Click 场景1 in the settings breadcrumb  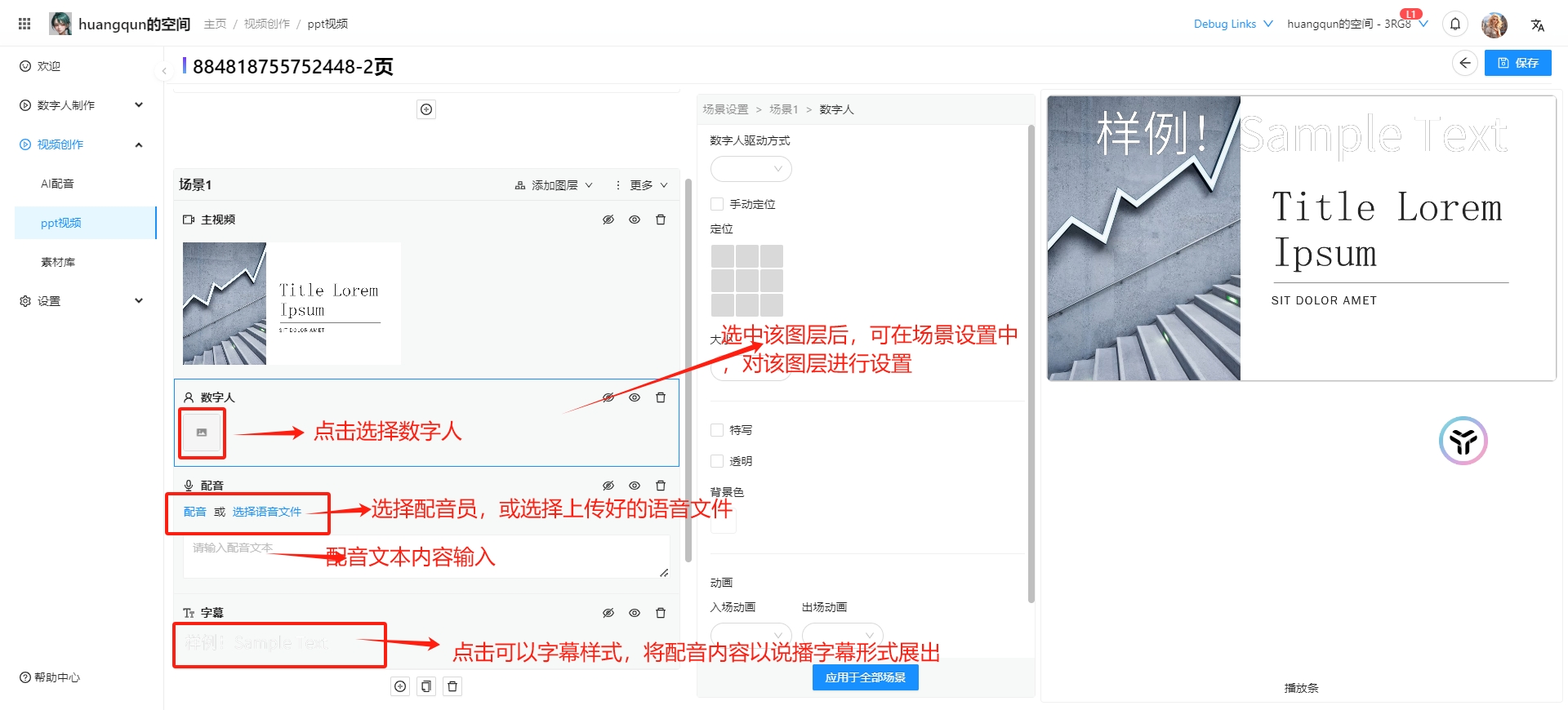[783, 109]
